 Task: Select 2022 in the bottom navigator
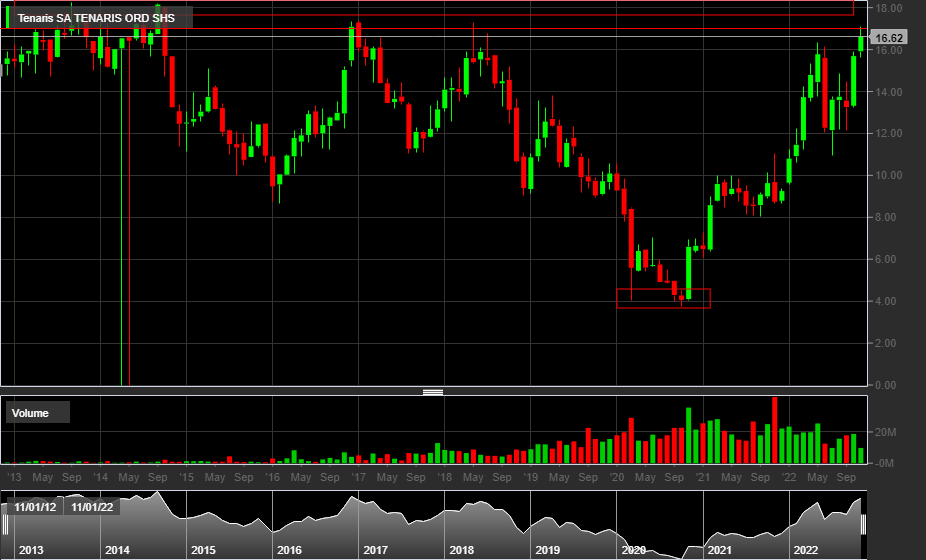click(806, 550)
